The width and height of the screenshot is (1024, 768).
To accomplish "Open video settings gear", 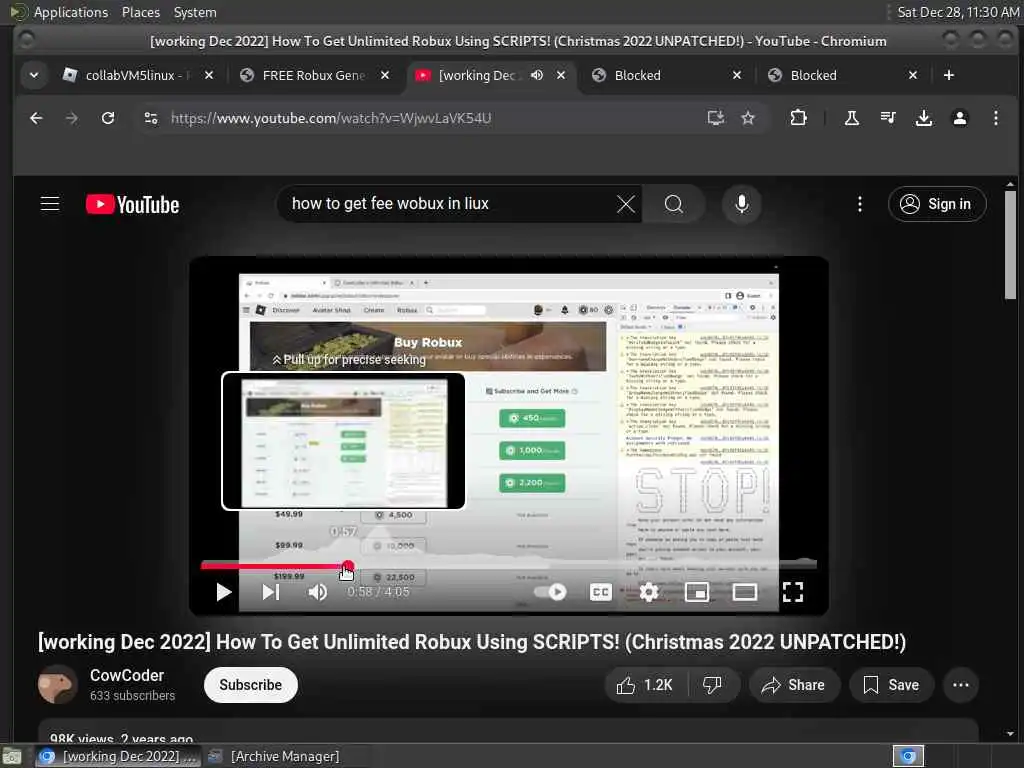I will [x=648, y=592].
